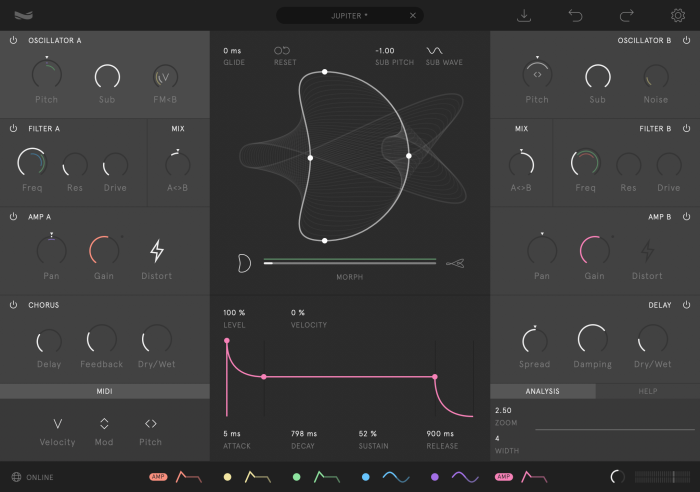Select the yellow envelope icon
Viewport: 700px width, 492px height.
[258, 477]
